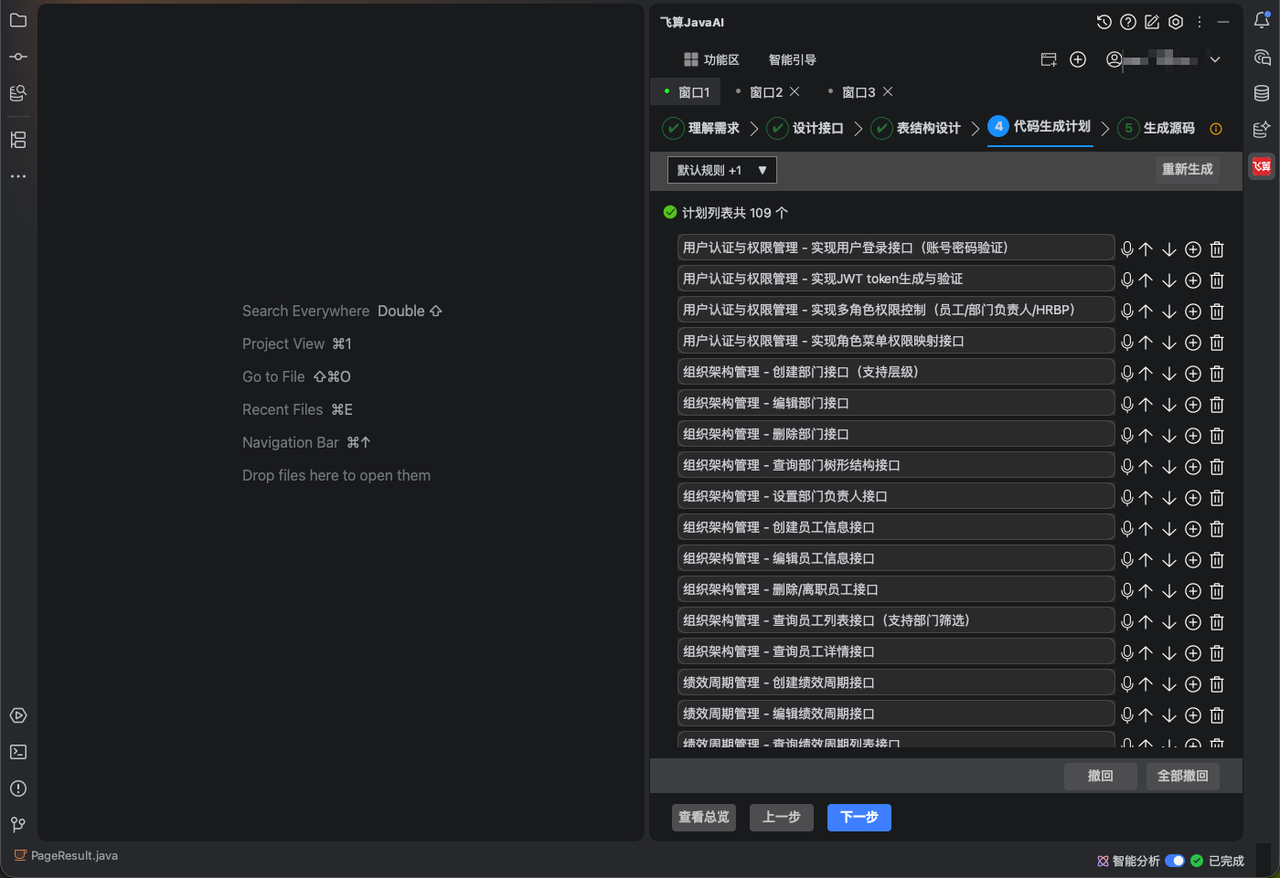Open the vertical-dots options menu
Viewport: 1280px width, 878px height.
point(1200,22)
